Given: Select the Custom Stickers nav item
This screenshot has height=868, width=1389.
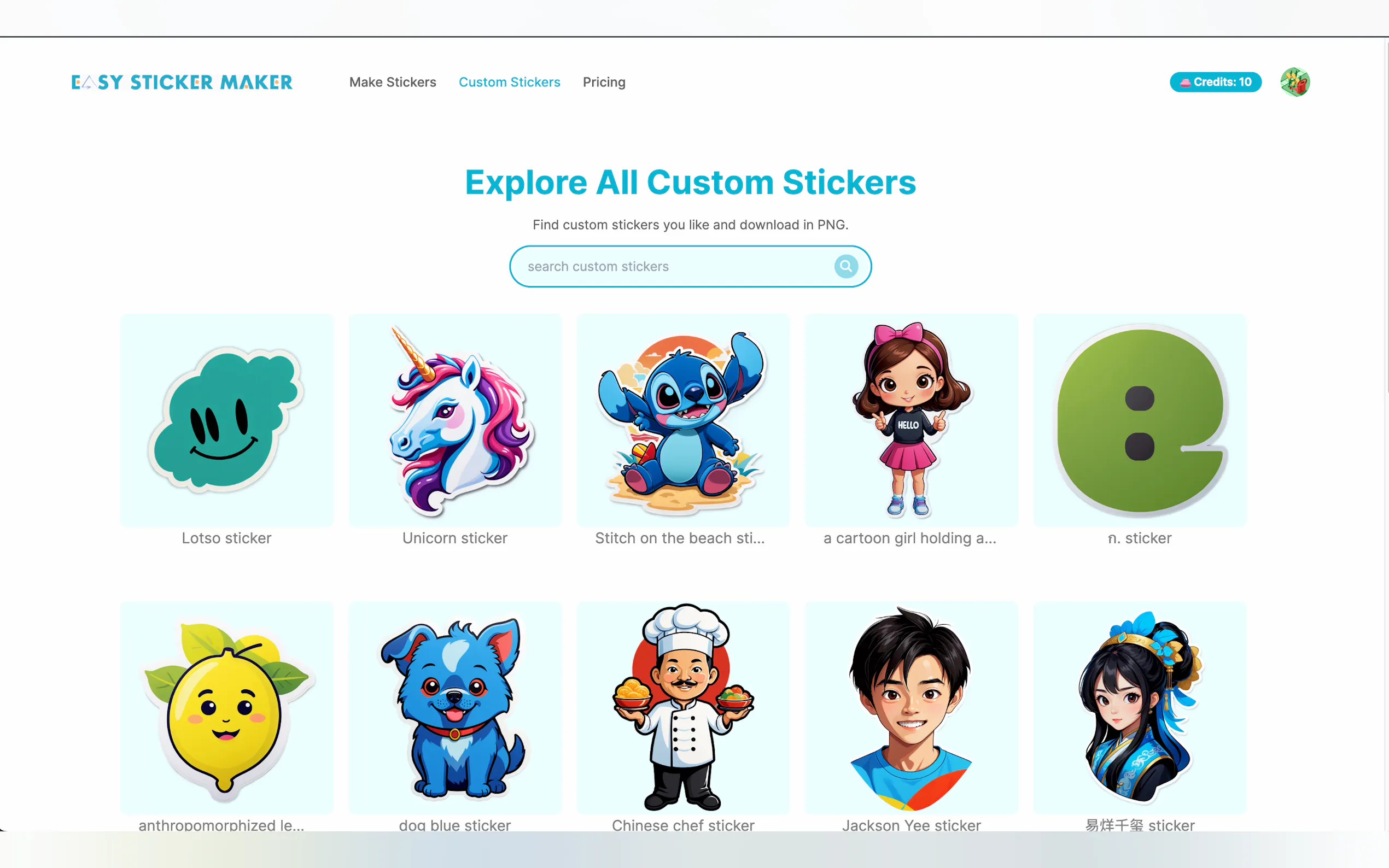Looking at the screenshot, I should [509, 82].
